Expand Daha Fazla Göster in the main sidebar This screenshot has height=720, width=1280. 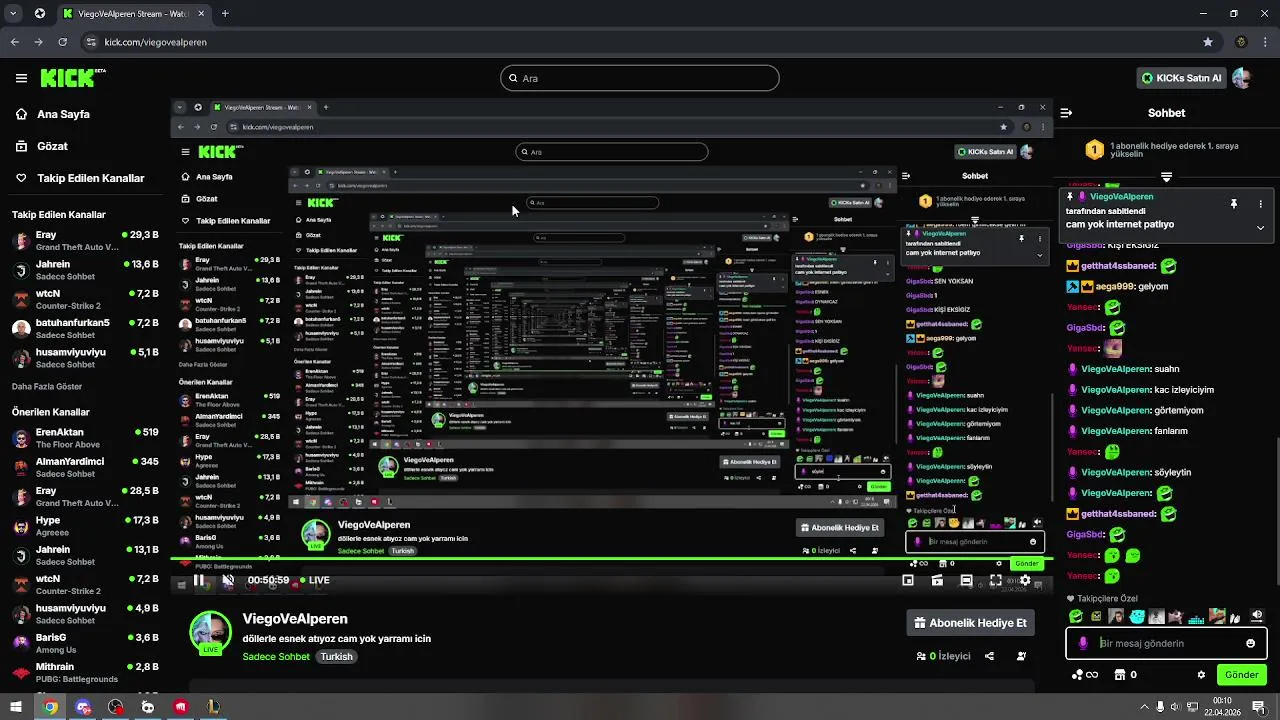tap(47, 386)
